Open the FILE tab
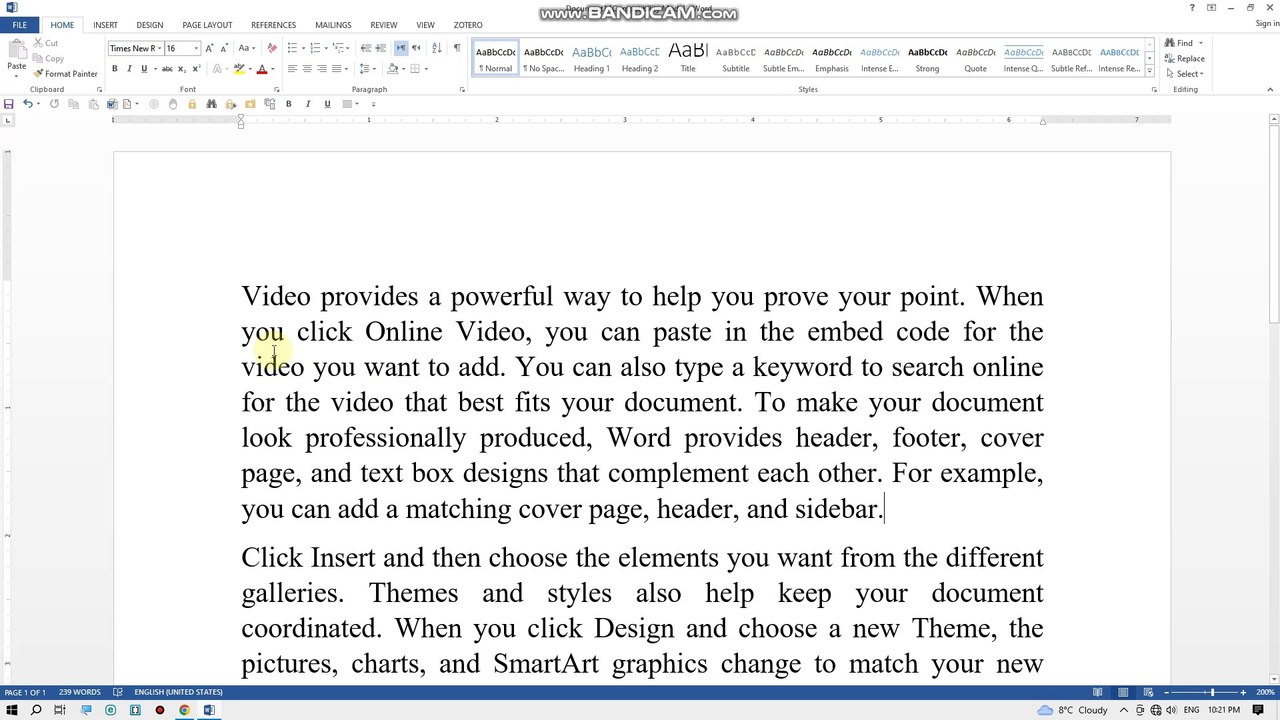1280x720 pixels. point(20,25)
